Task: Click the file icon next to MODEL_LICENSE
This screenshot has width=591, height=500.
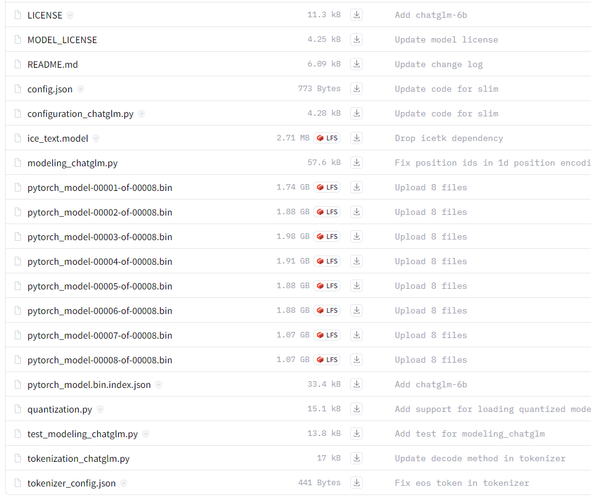Action: (18, 40)
